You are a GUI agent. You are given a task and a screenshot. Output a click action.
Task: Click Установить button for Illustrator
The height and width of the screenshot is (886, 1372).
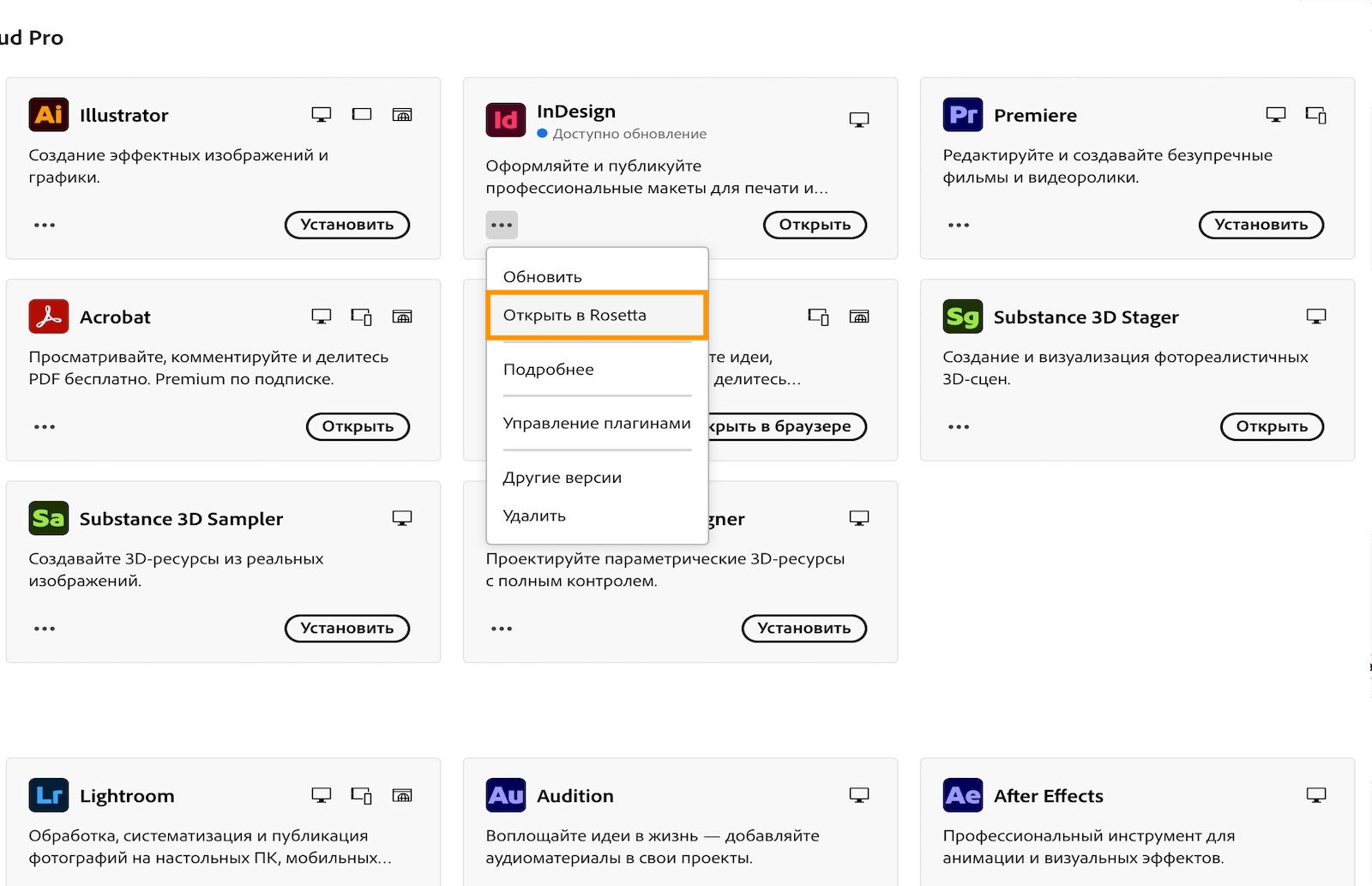tap(347, 225)
